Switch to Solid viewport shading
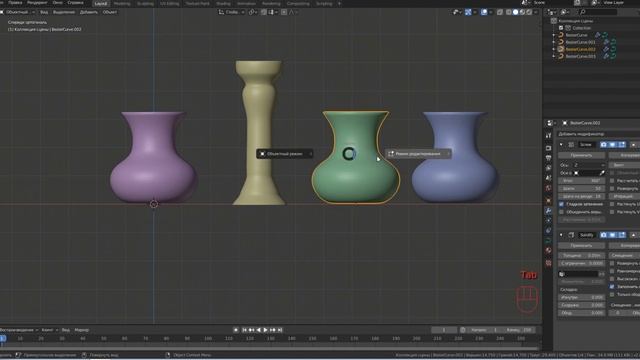This screenshot has height=360, width=640. [x=516, y=12]
